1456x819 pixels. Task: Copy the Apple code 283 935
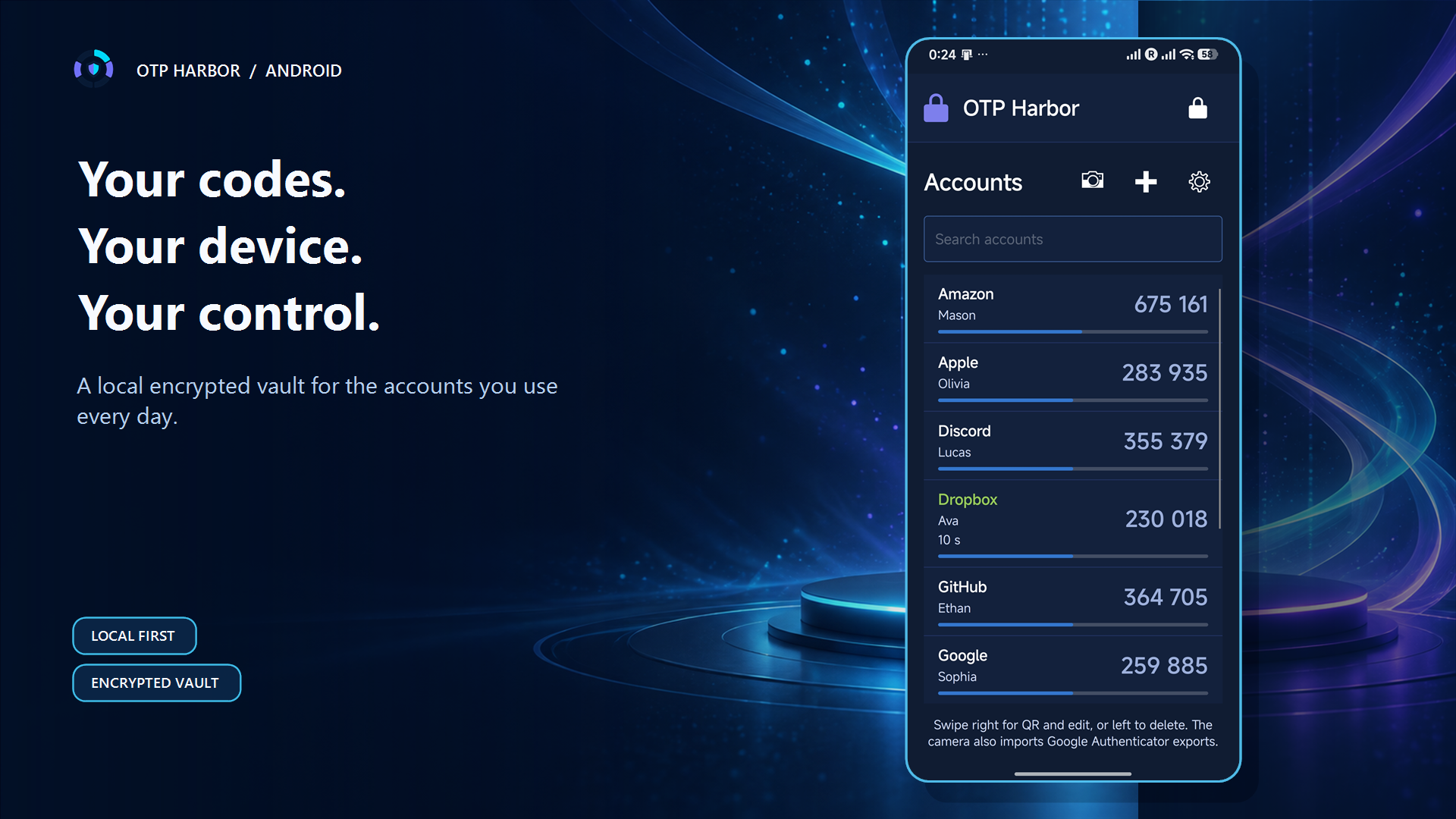click(x=1164, y=373)
